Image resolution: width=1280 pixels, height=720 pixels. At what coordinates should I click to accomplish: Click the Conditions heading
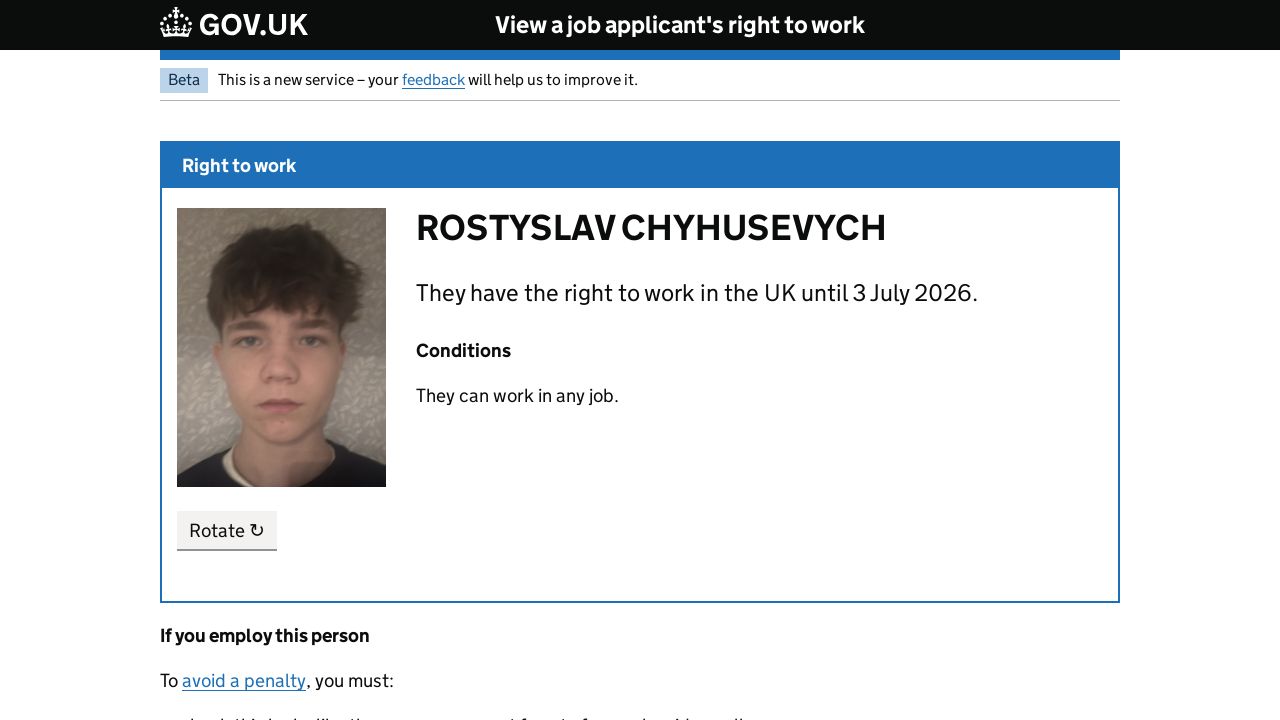(x=463, y=351)
